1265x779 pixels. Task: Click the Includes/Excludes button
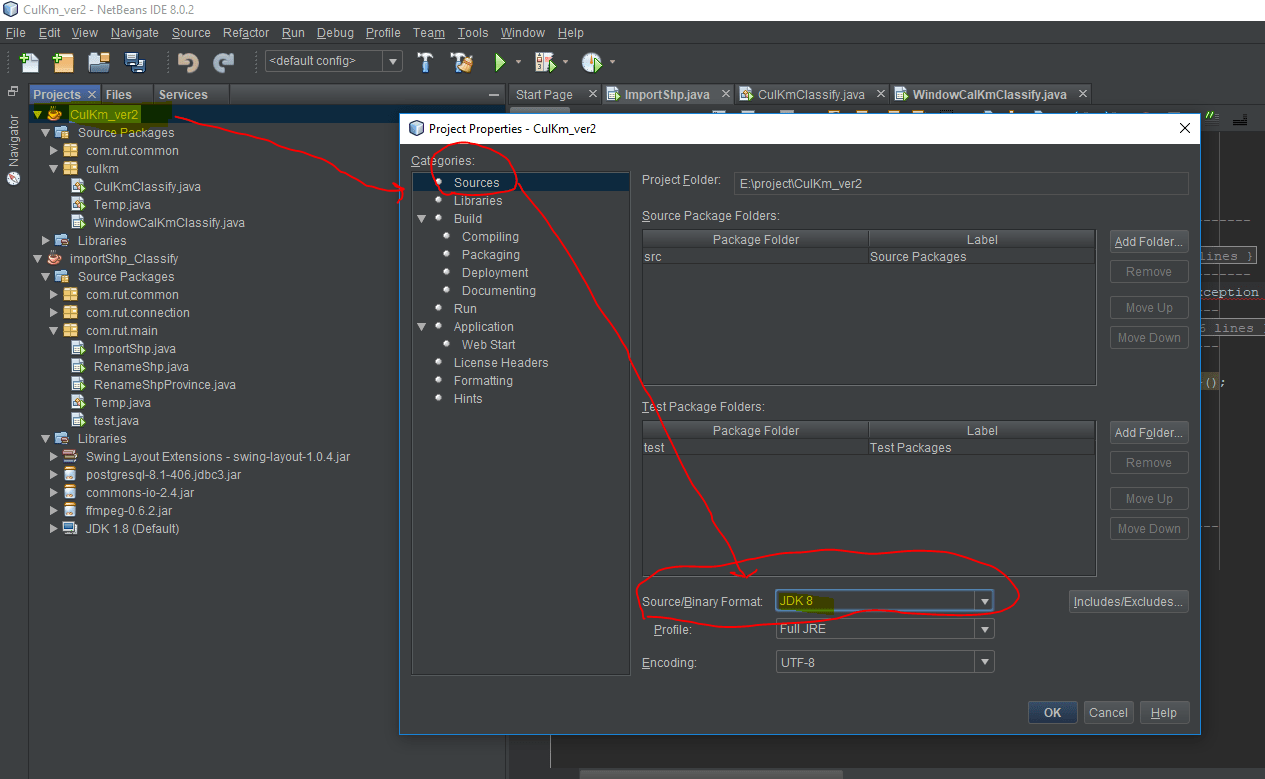(1128, 600)
